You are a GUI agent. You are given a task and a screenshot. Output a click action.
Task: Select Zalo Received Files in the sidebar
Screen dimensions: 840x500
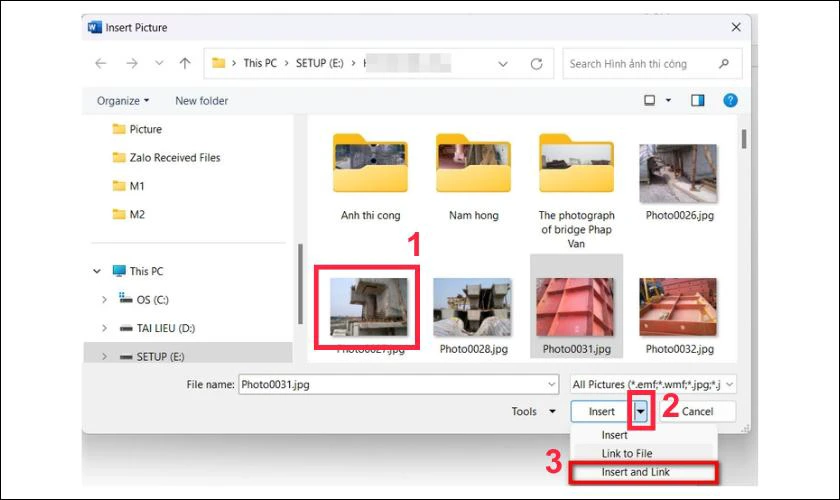tap(167, 158)
